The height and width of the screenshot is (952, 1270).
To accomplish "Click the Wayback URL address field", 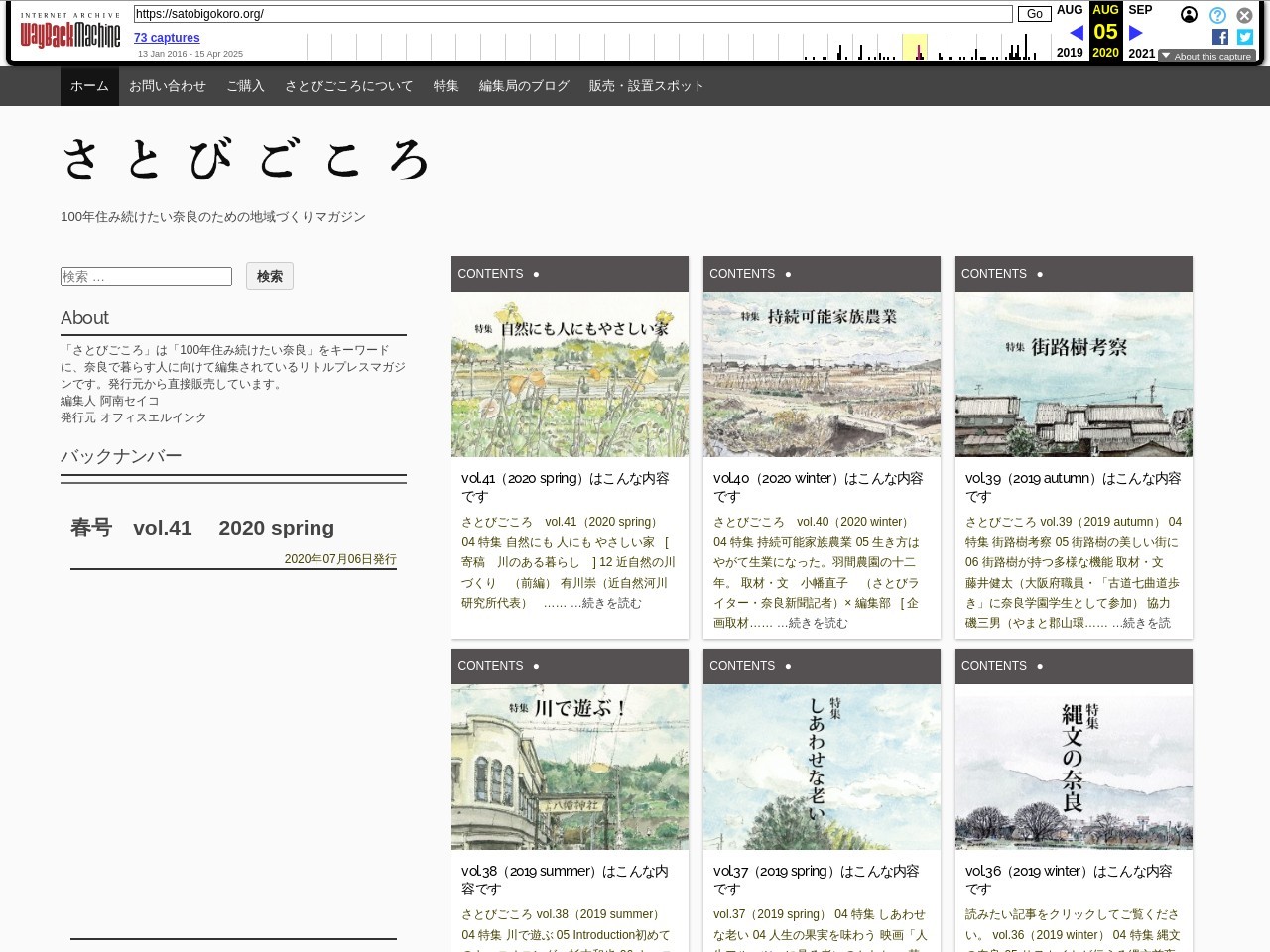I will (572, 14).
